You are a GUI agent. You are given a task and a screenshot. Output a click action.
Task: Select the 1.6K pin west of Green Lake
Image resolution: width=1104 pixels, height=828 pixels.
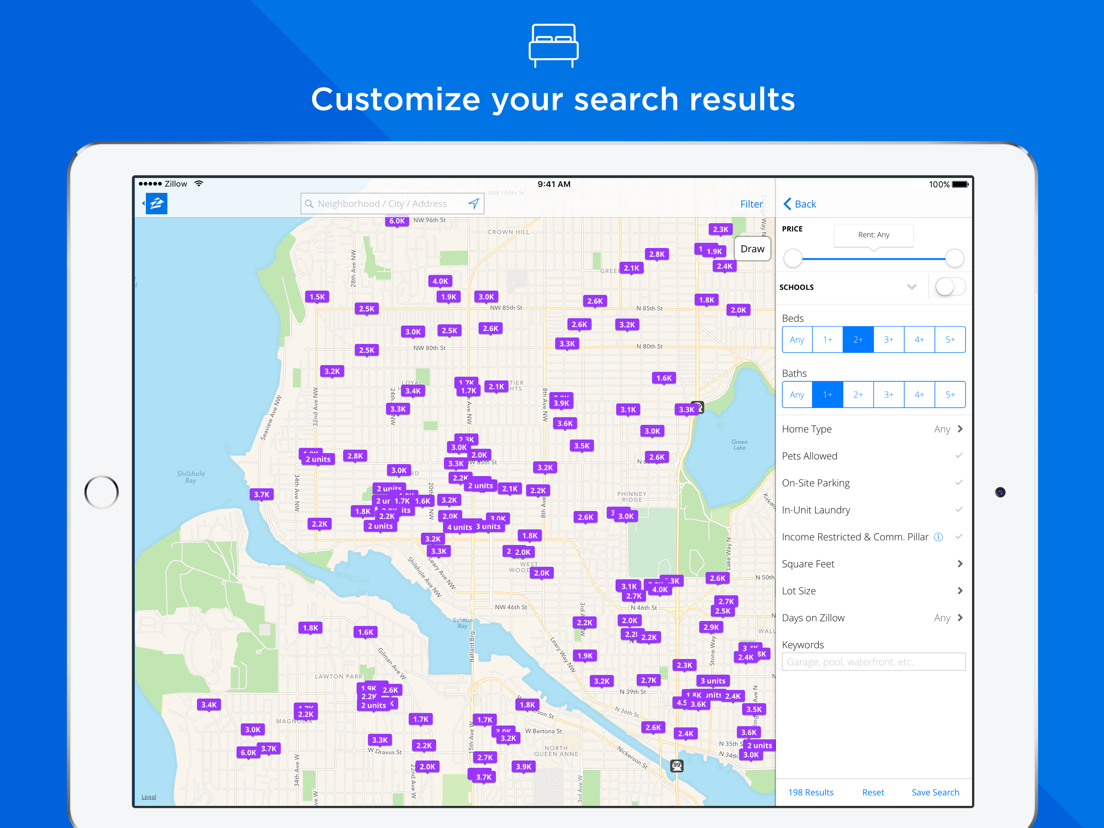pyautogui.click(x=664, y=378)
